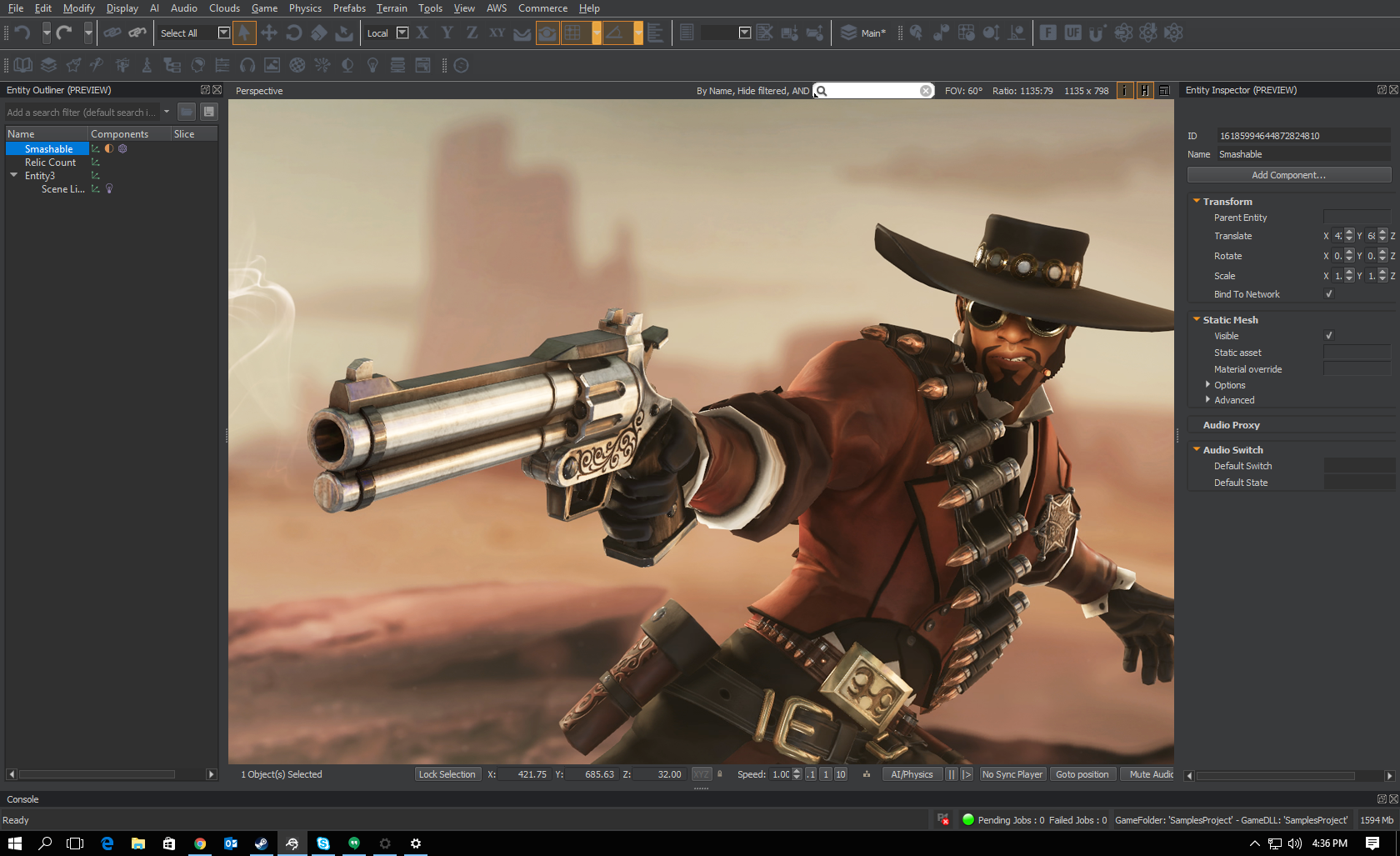Screen dimensions: 1400x856
Task: Click the viewport search input field
Action: (x=872, y=91)
